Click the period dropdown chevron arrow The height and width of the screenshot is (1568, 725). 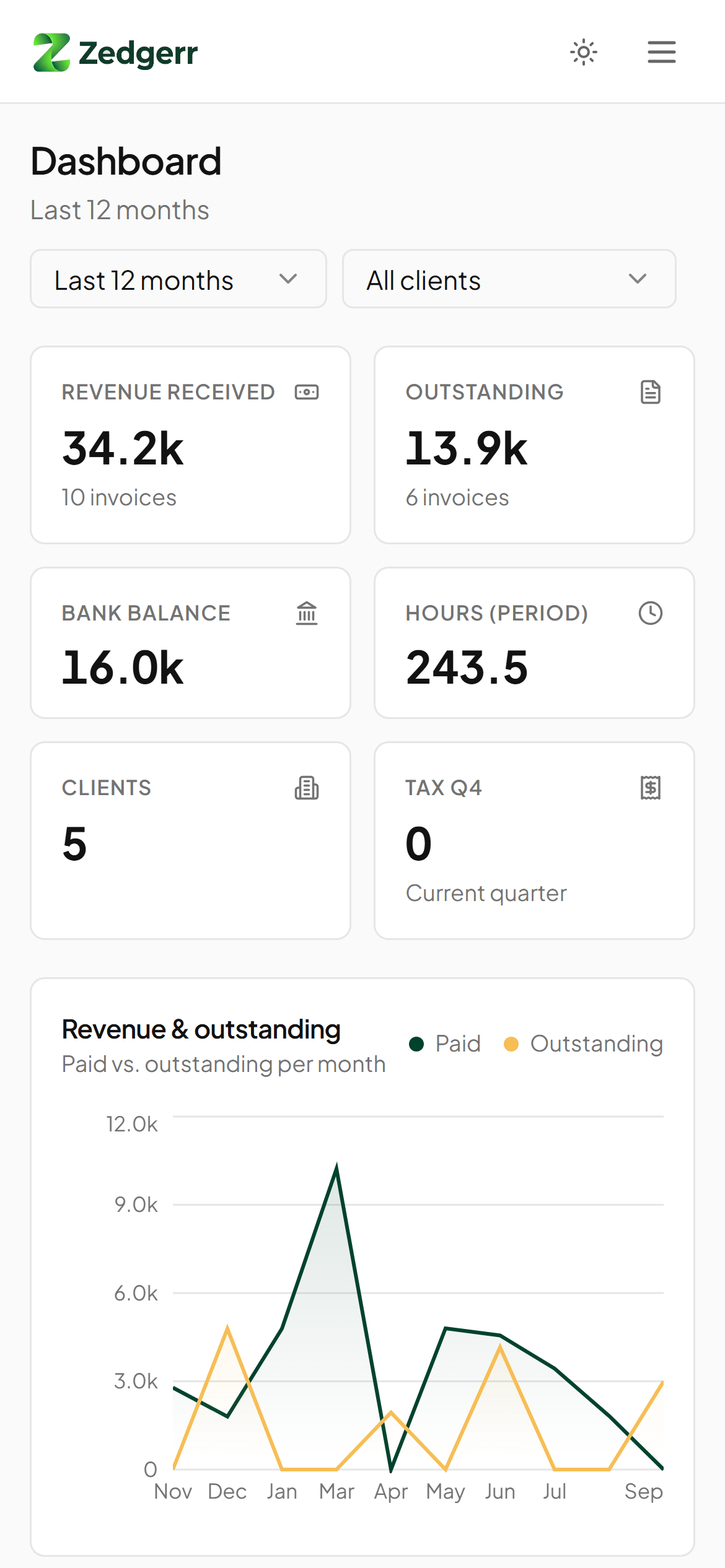pyautogui.click(x=288, y=279)
